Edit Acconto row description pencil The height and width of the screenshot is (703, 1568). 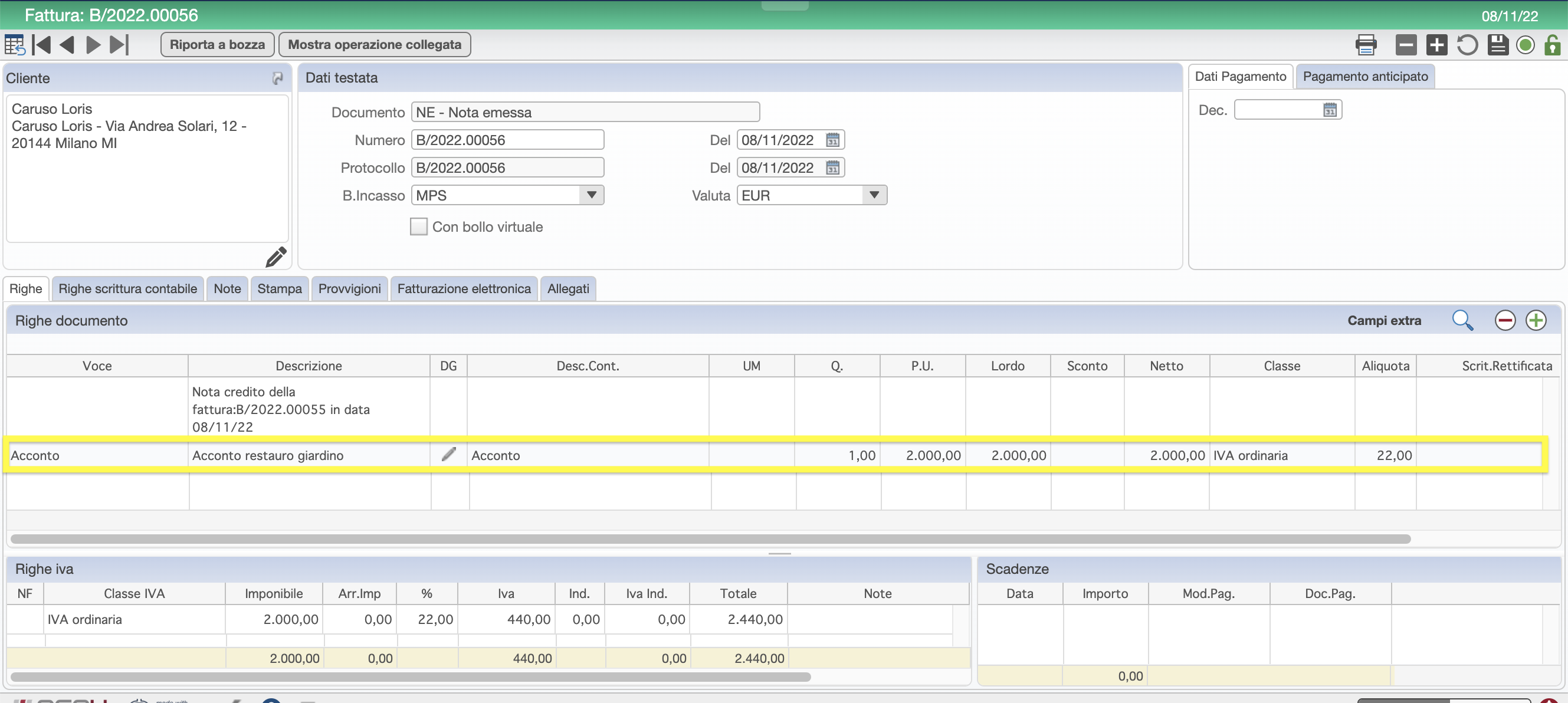coord(448,454)
